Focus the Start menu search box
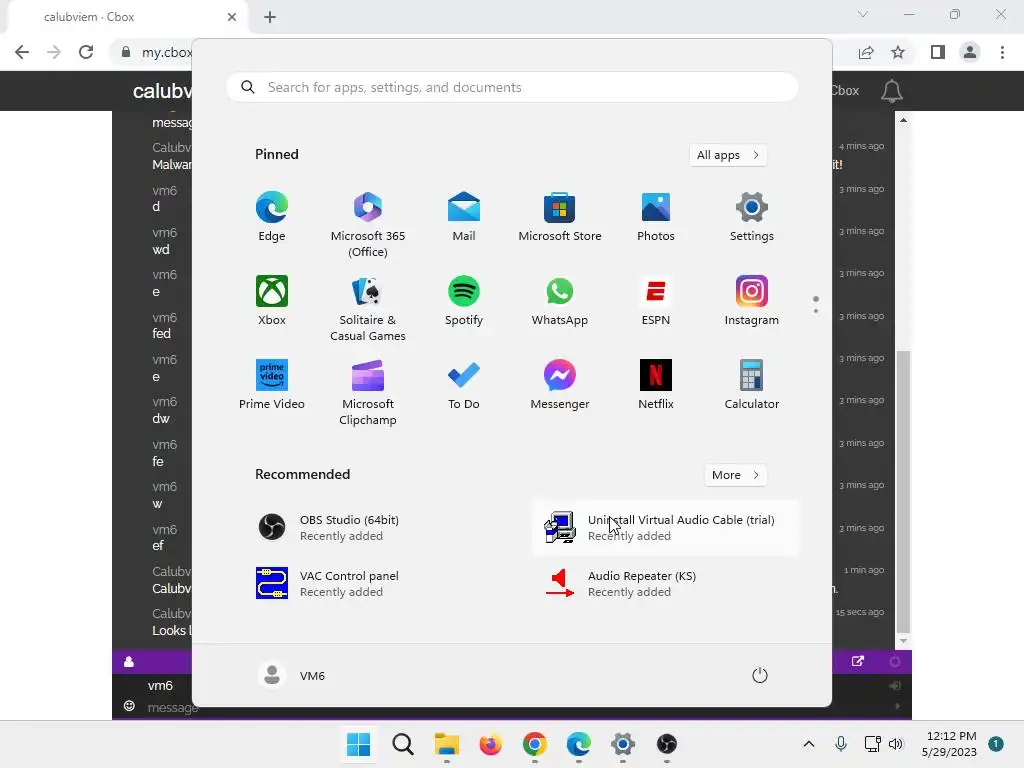 coord(512,88)
